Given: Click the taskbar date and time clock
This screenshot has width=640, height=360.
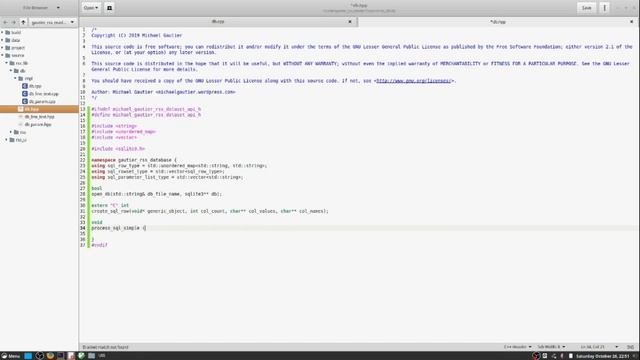Looking at the screenshot, I should (x=602, y=356).
